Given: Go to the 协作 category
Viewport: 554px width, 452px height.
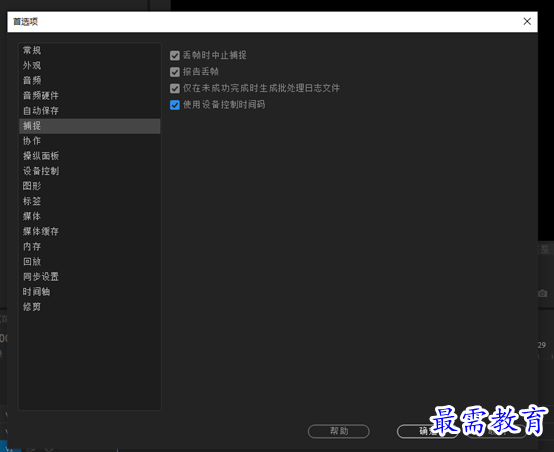Looking at the screenshot, I should [90, 141].
